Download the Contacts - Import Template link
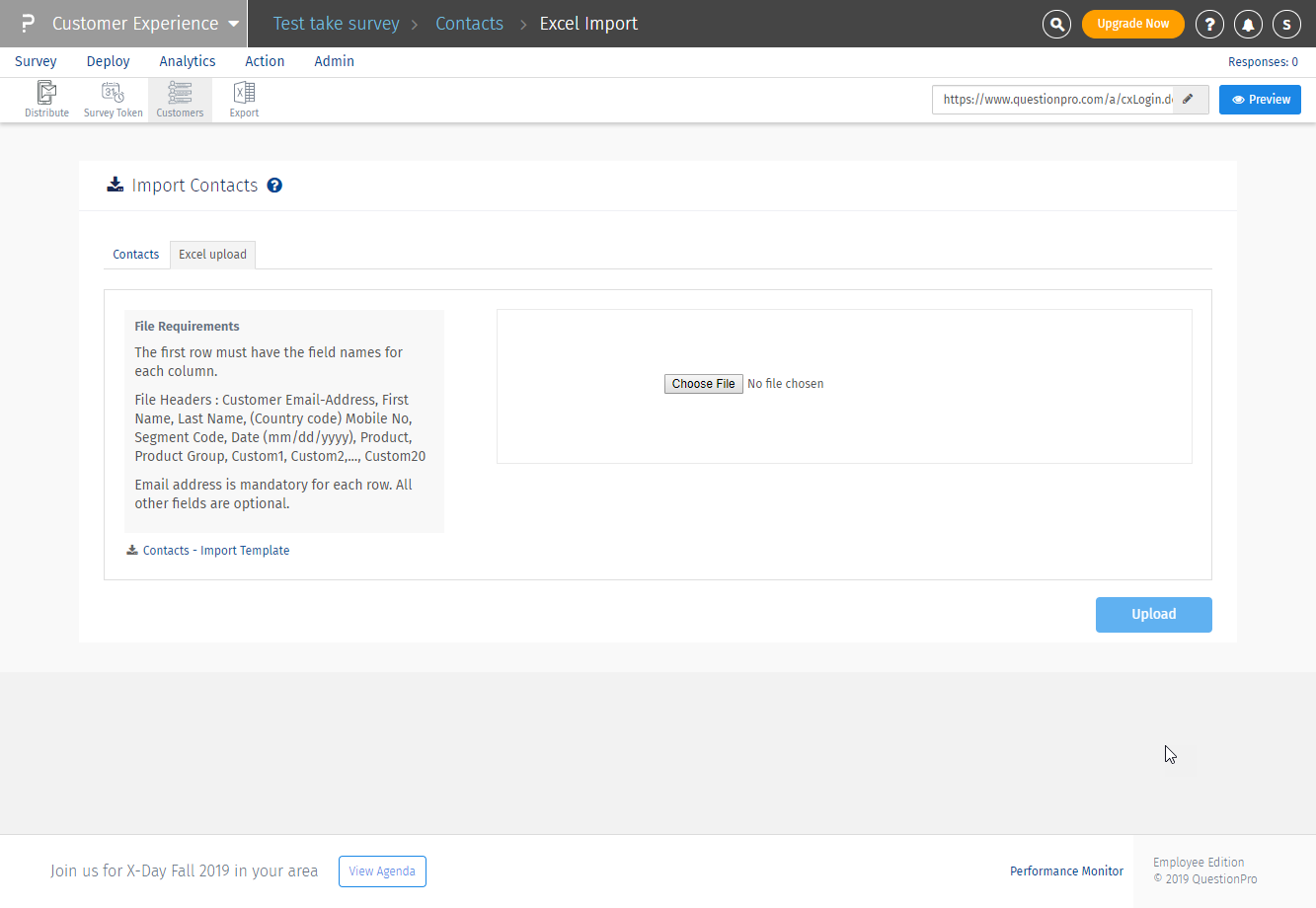The width and height of the screenshot is (1316, 908). (215, 551)
